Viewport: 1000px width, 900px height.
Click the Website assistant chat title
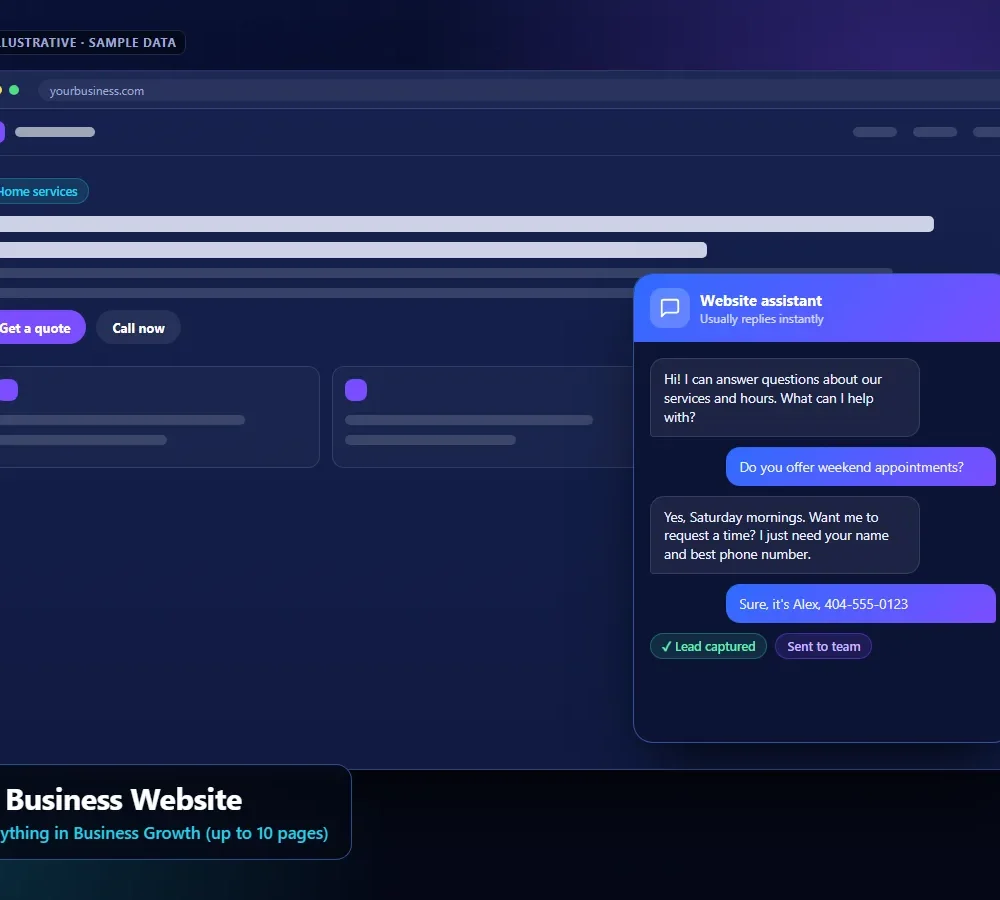(x=760, y=300)
